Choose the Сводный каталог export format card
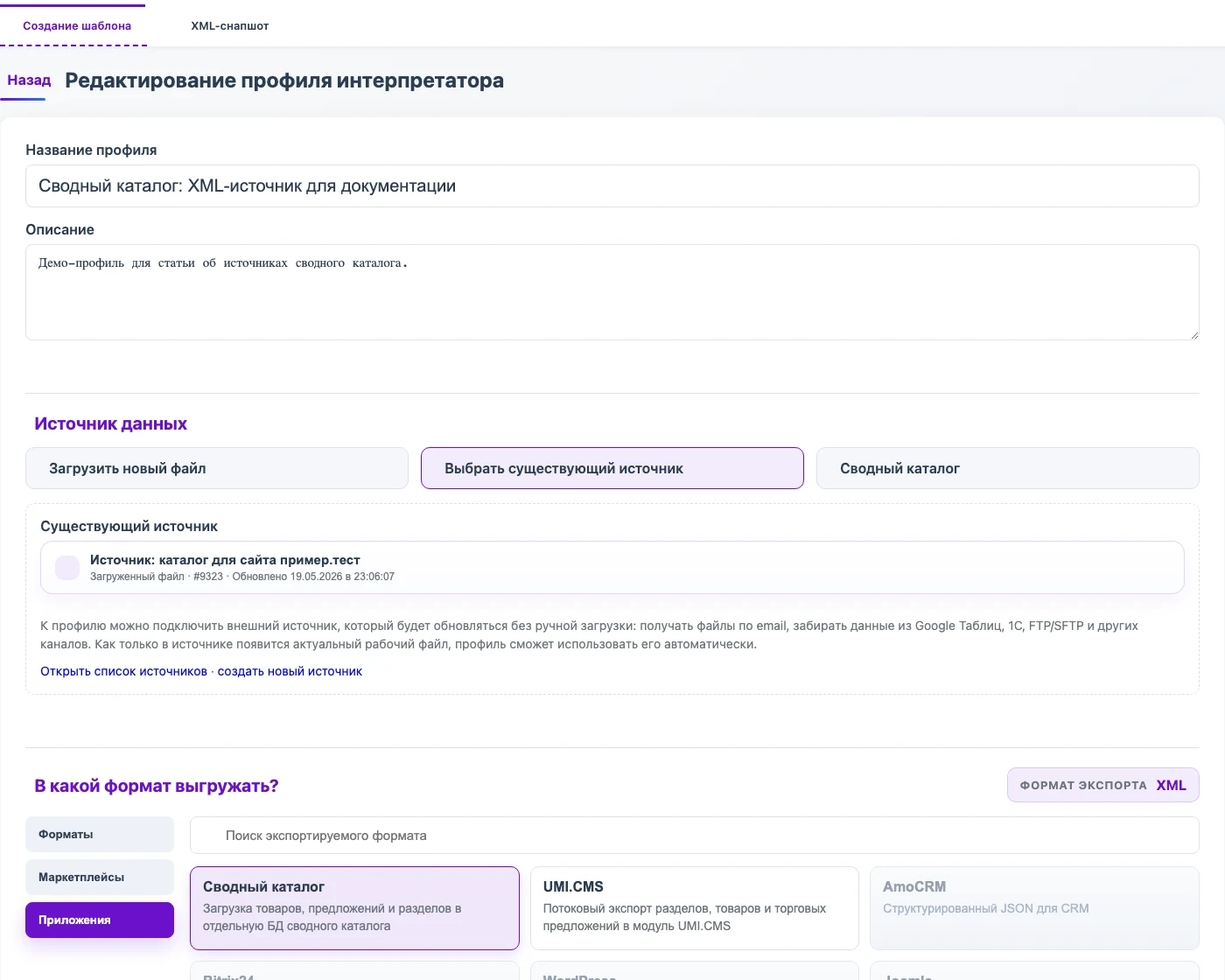Image resolution: width=1225 pixels, height=980 pixels. pos(354,908)
